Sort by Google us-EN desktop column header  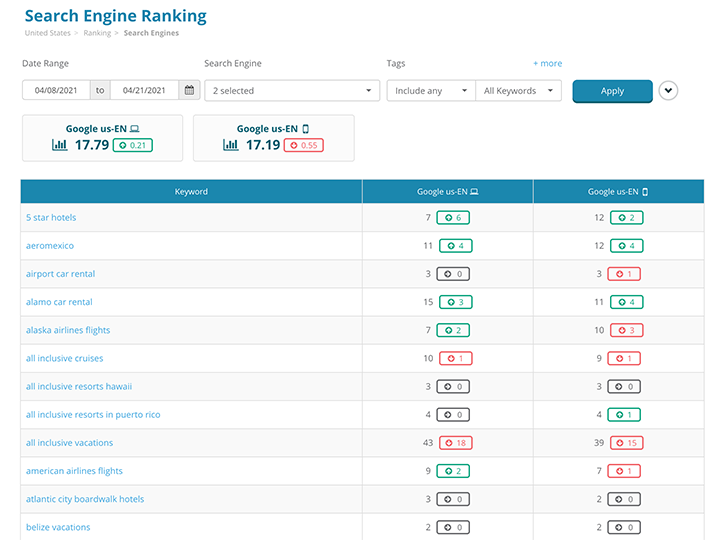(x=447, y=192)
